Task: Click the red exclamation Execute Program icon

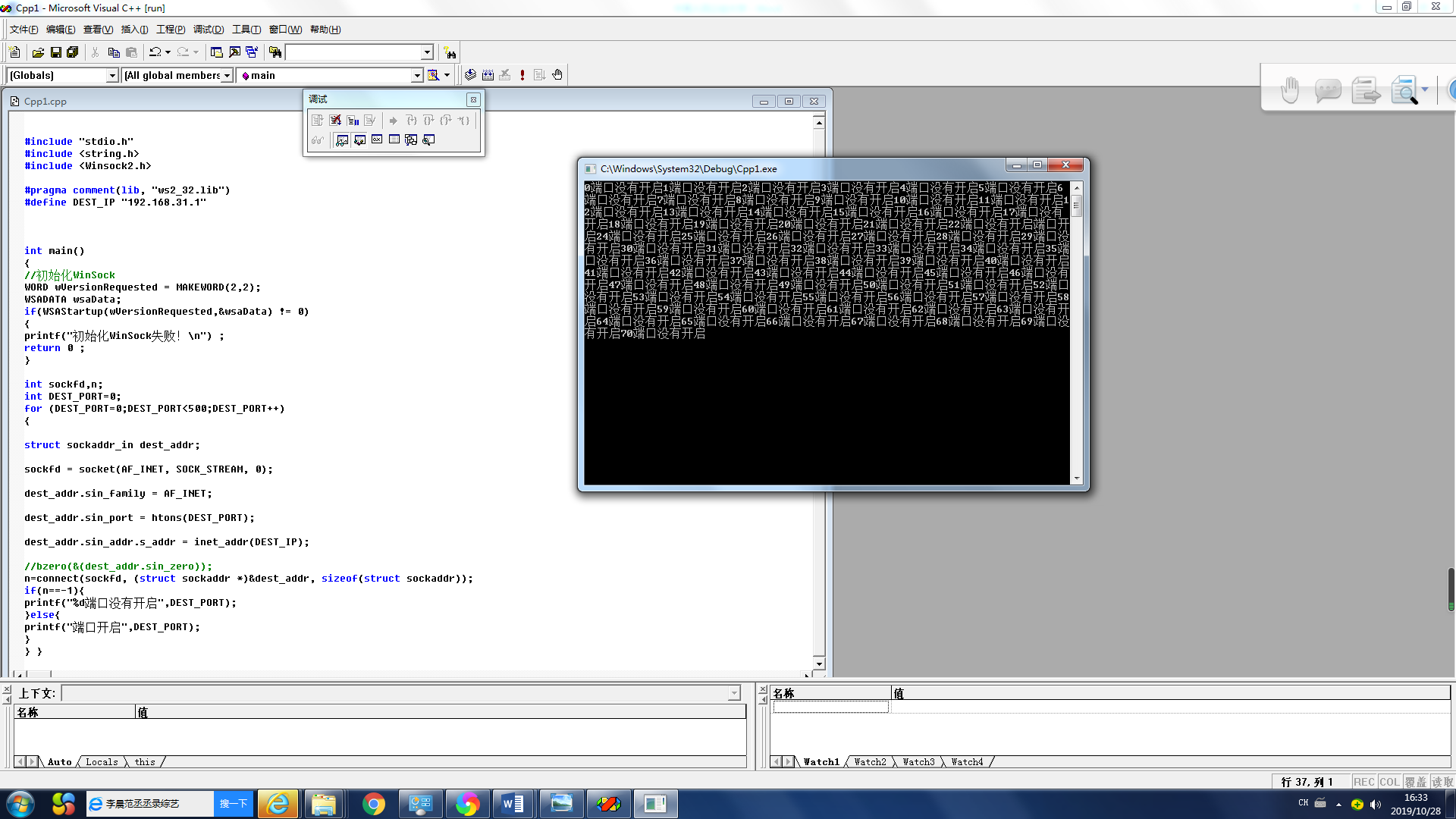Action: coord(522,75)
